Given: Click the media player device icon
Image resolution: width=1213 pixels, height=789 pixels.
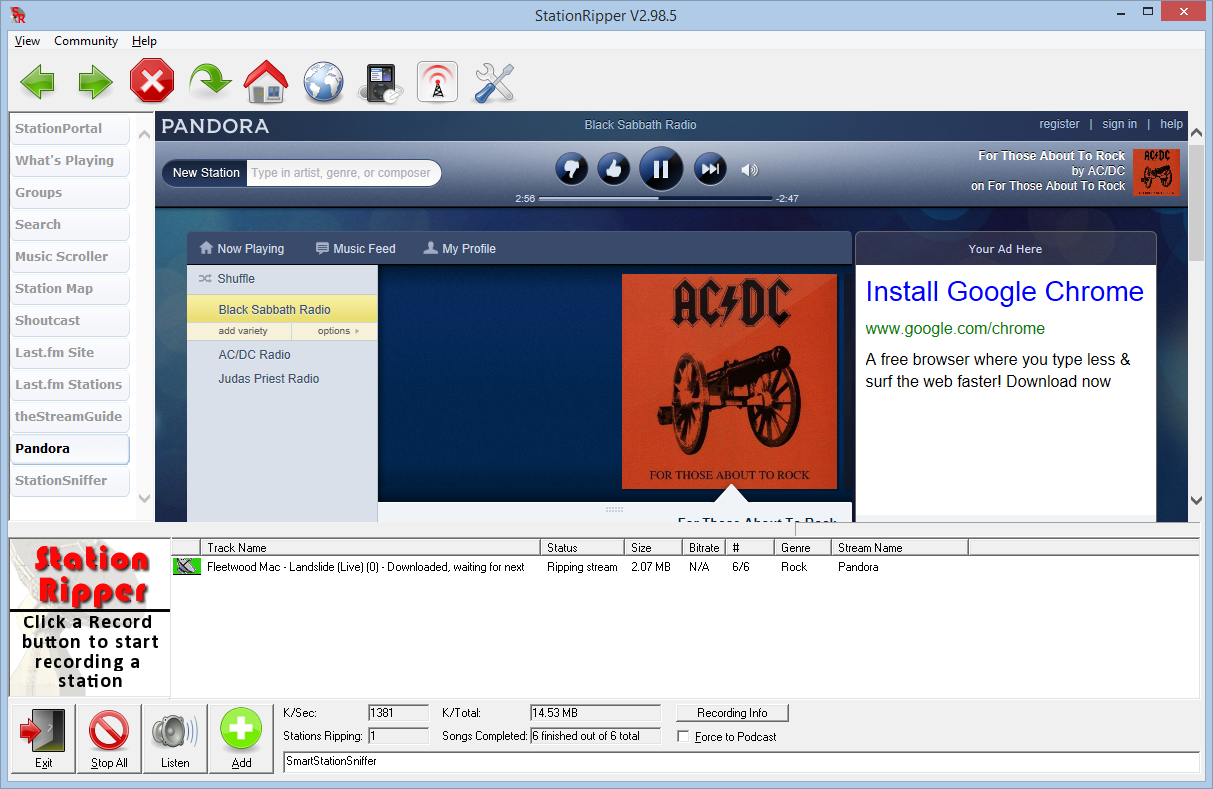Looking at the screenshot, I should click(381, 83).
